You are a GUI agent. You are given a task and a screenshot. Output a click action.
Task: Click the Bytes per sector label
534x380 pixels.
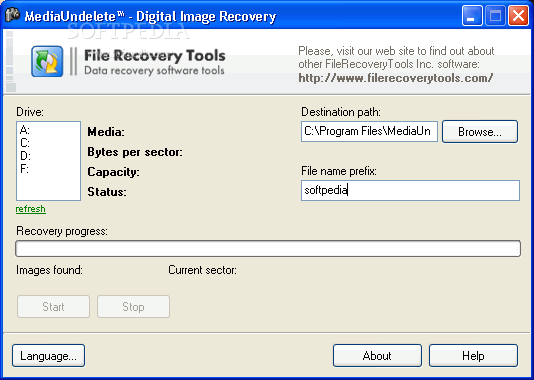tap(135, 152)
